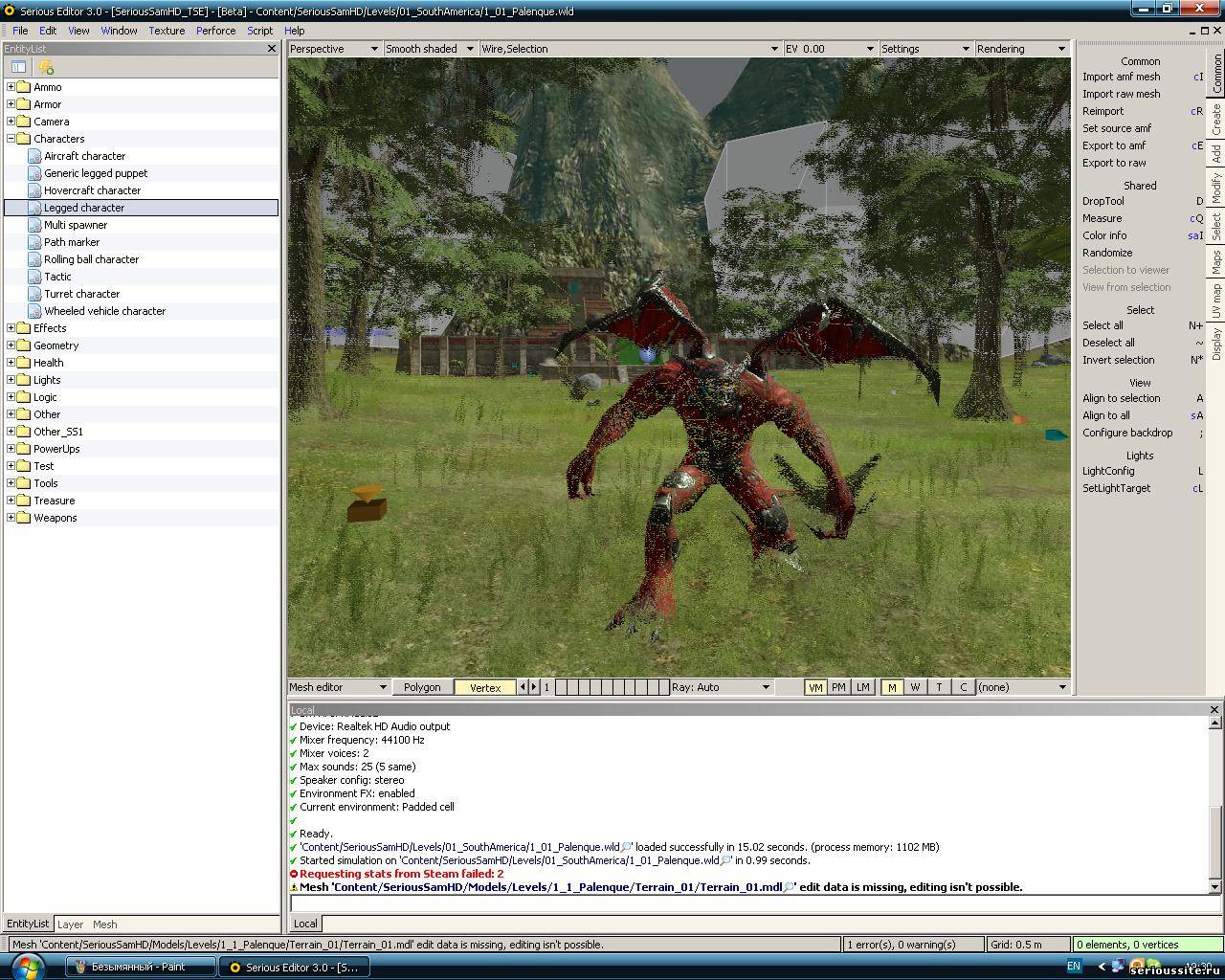Open the EV 0.00 dropdown
The height and width of the screenshot is (980, 1225).
pyautogui.click(x=830, y=49)
